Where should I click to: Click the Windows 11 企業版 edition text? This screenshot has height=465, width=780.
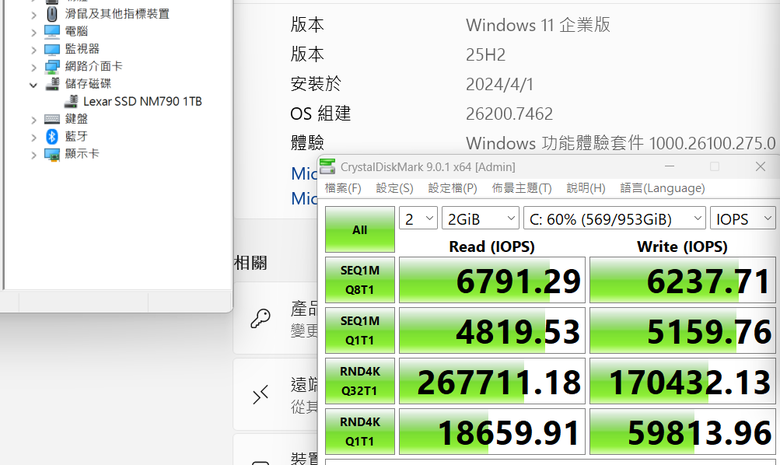click(x=538, y=25)
